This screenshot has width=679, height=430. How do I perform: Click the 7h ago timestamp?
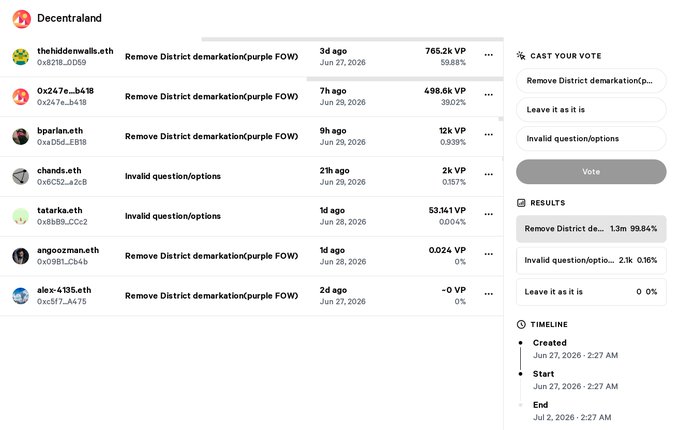[x=333, y=91]
